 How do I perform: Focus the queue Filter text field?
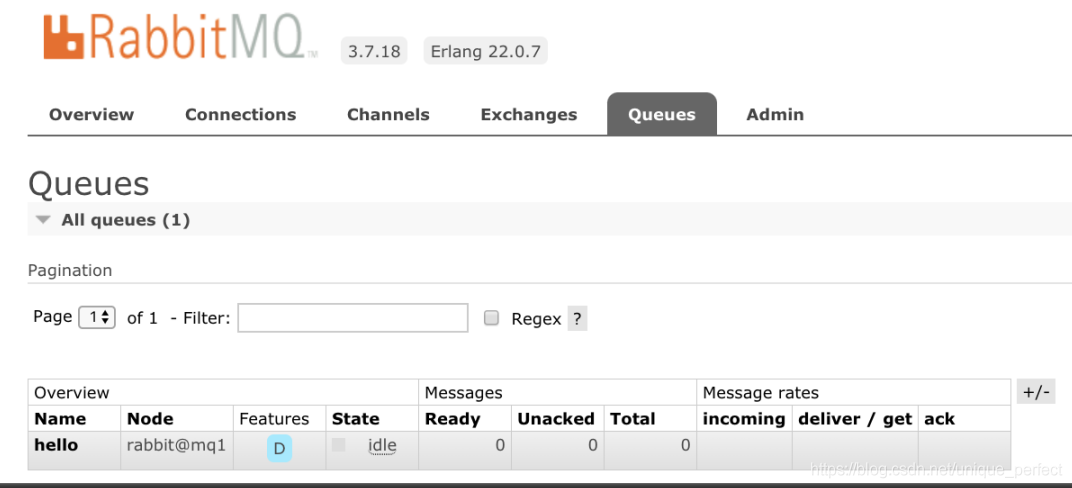coord(352,318)
